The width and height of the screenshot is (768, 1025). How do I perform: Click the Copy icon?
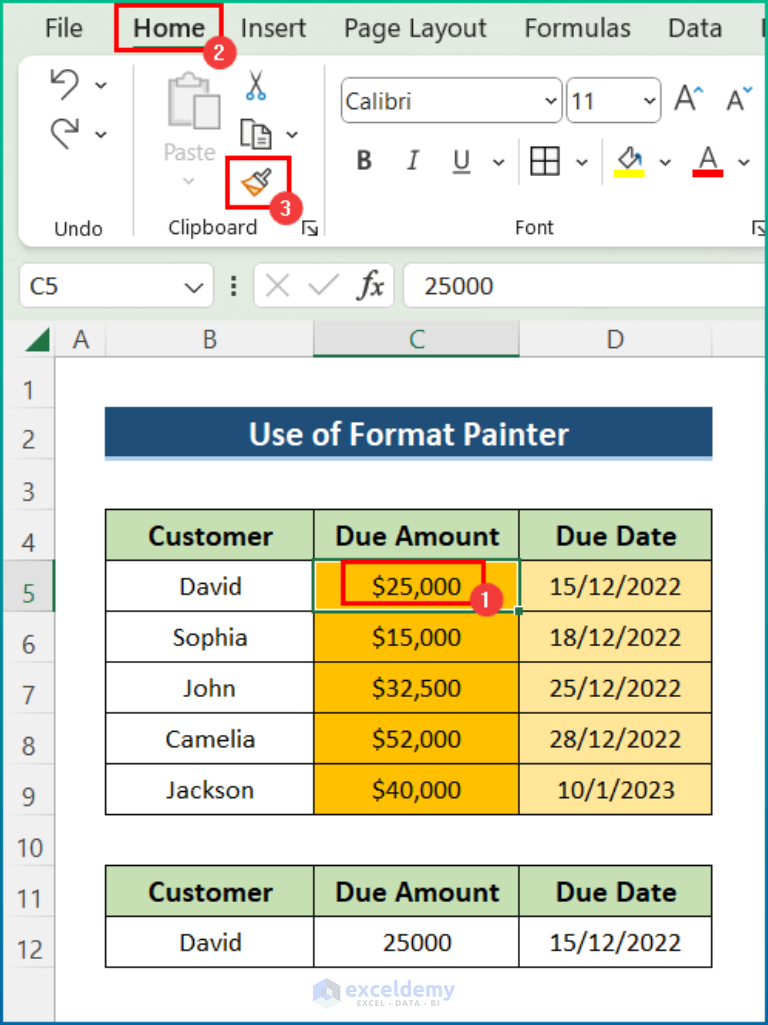256,133
